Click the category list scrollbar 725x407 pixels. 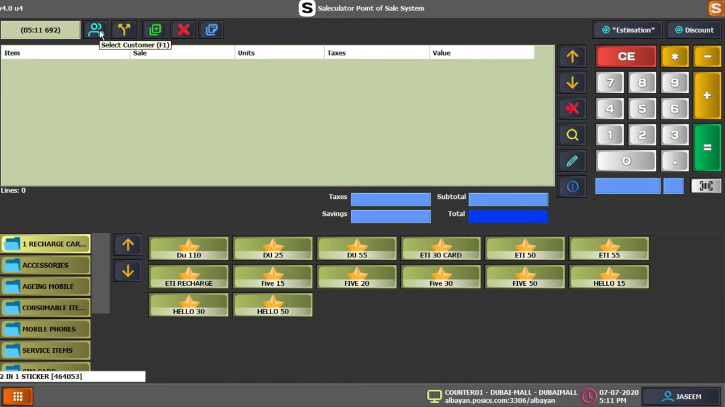pyautogui.click(x=101, y=273)
